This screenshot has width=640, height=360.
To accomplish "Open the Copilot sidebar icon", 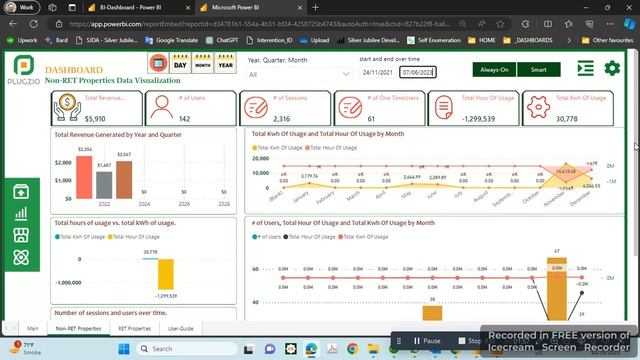I will coord(629,24).
